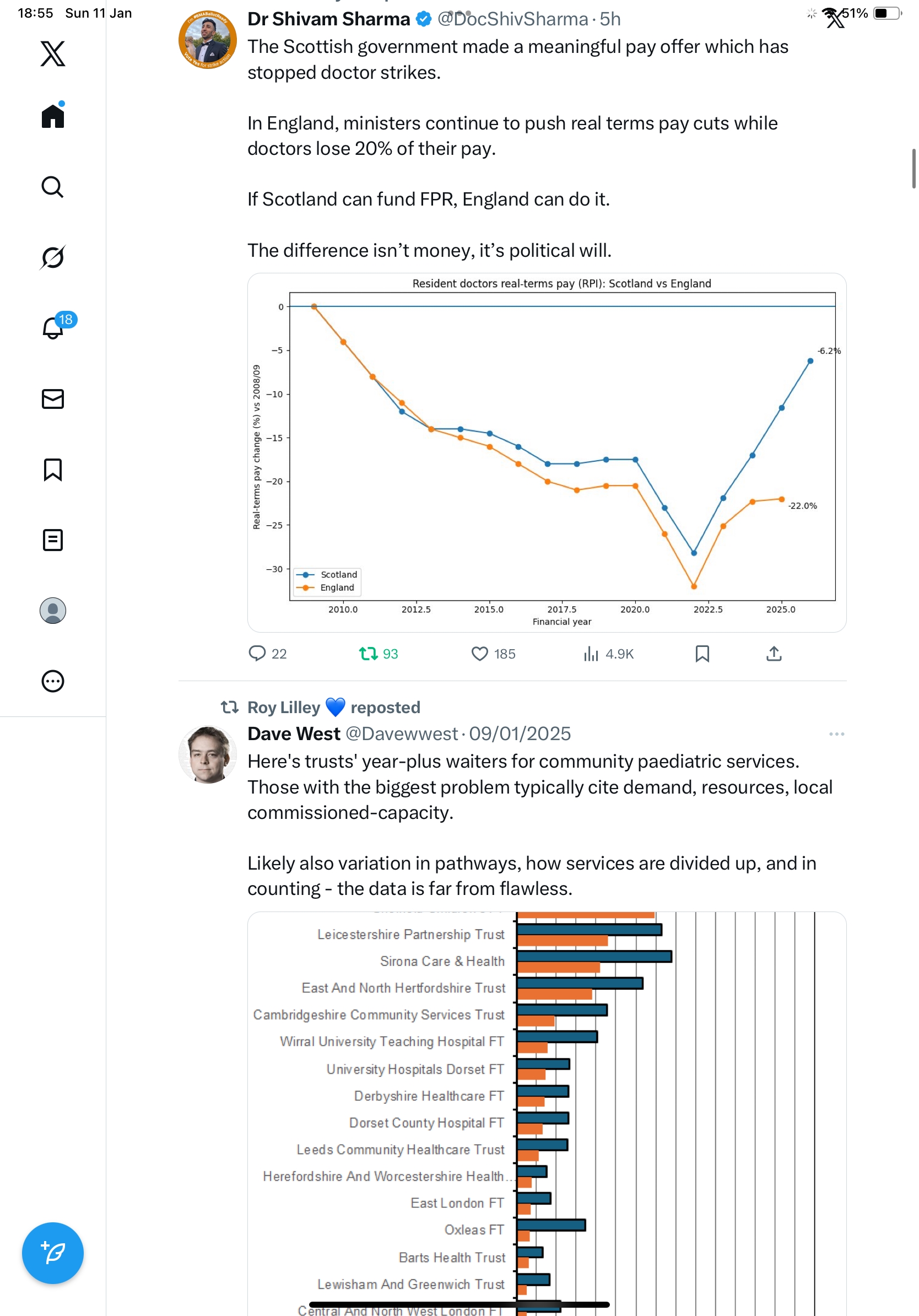Viewport: 919px width, 1316px height.
Task: Open Notifications bell with 18 badge
Action: [x=53, y=328]
